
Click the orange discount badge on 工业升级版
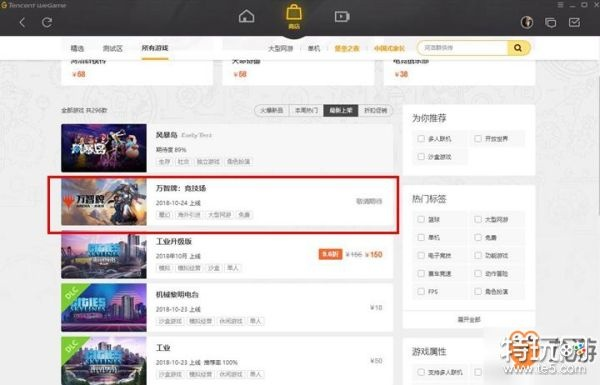pyautogui.click(x=330, y=254)
